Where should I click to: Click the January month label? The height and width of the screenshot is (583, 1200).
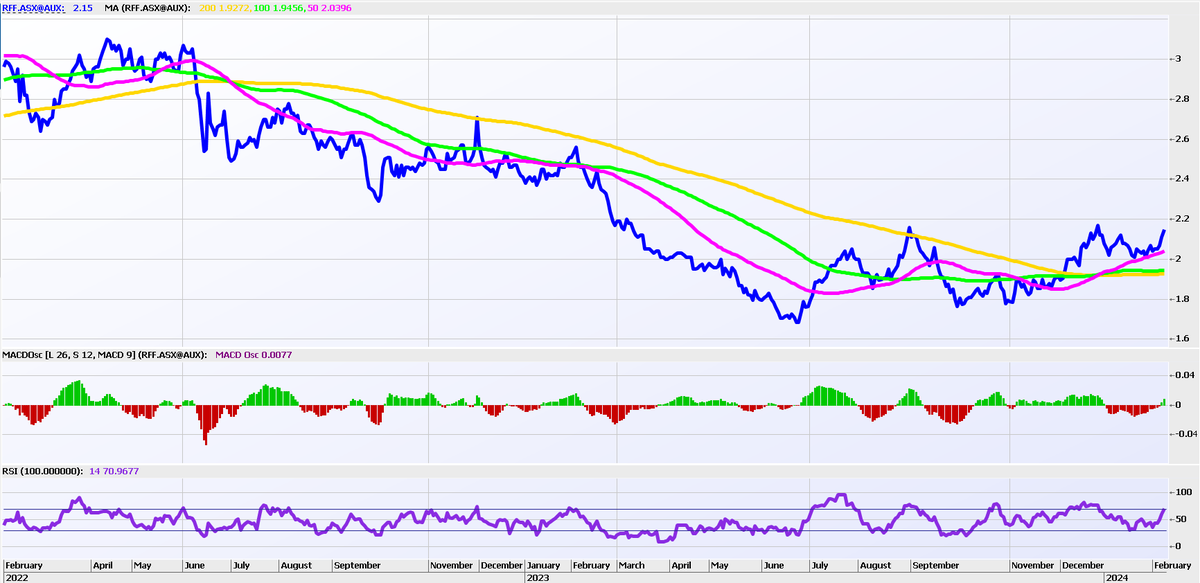tap(543, 565)
